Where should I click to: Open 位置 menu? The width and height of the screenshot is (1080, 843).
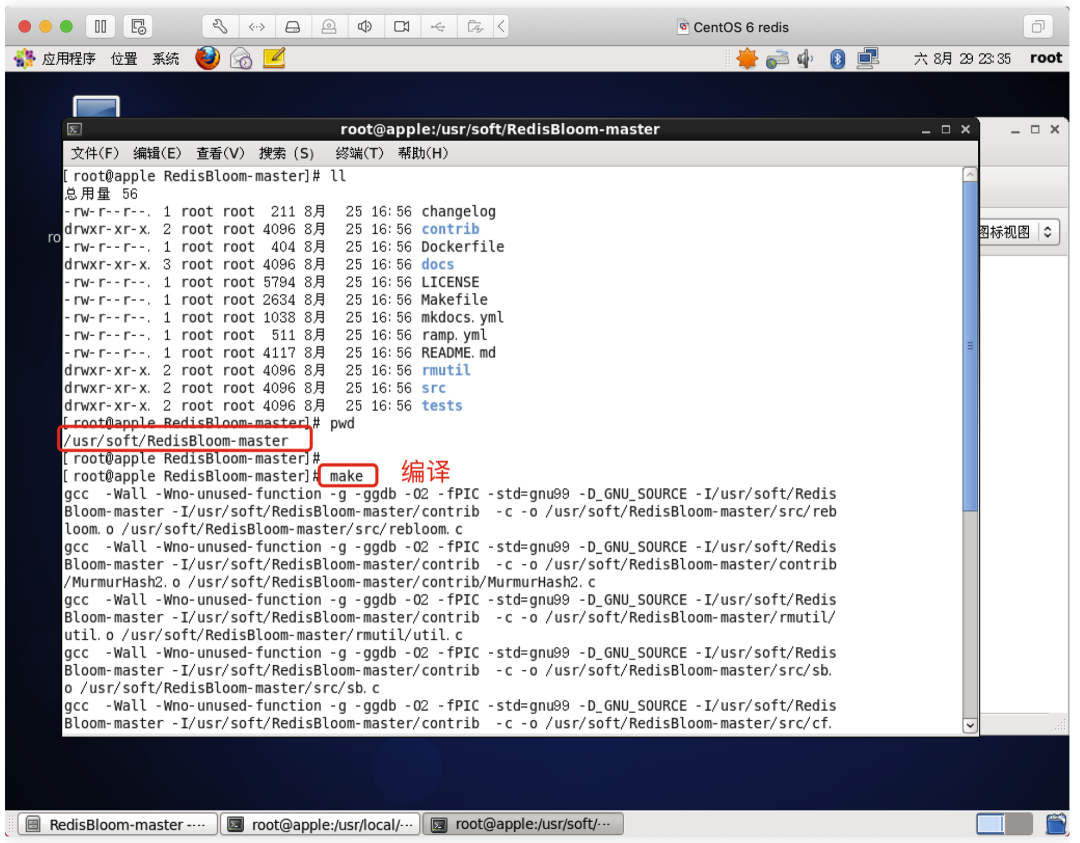click(x=124, y=59)
